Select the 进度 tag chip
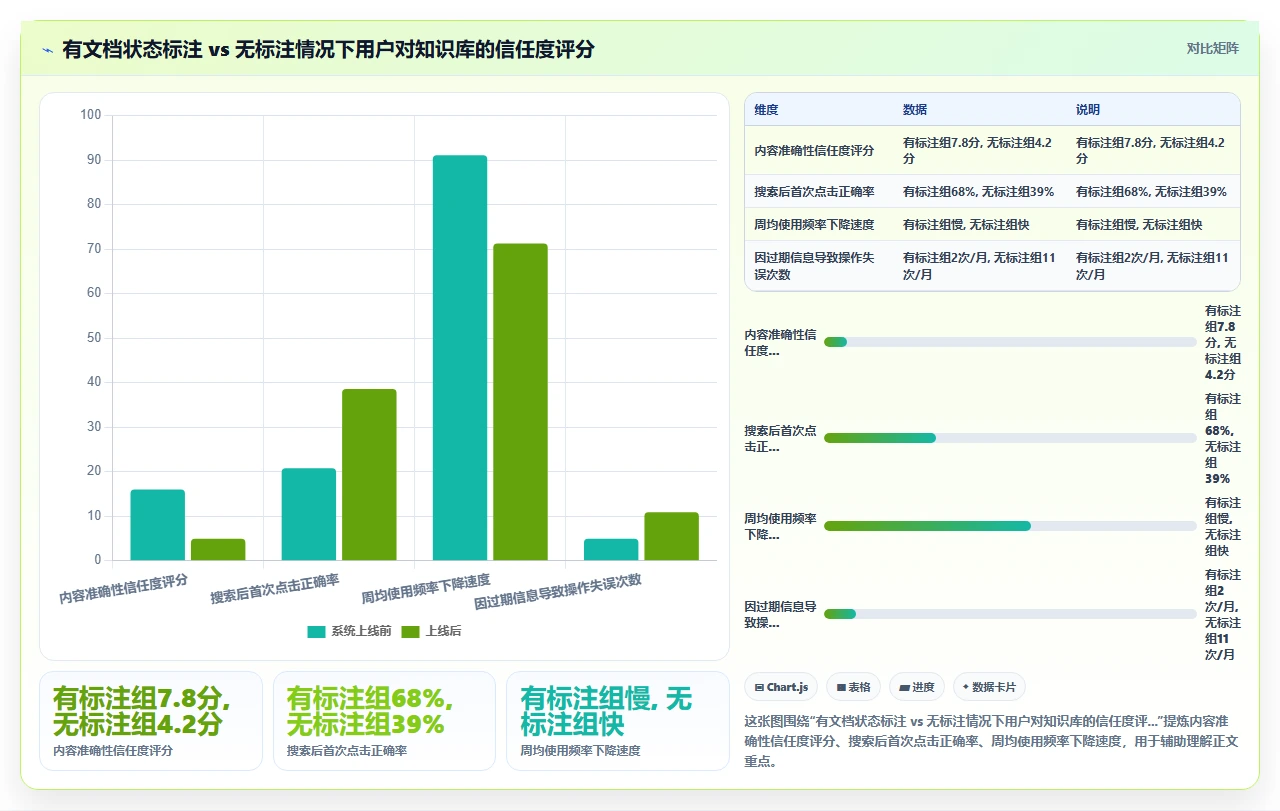Screen dimensions: 1280x811 tap(917, 687)
